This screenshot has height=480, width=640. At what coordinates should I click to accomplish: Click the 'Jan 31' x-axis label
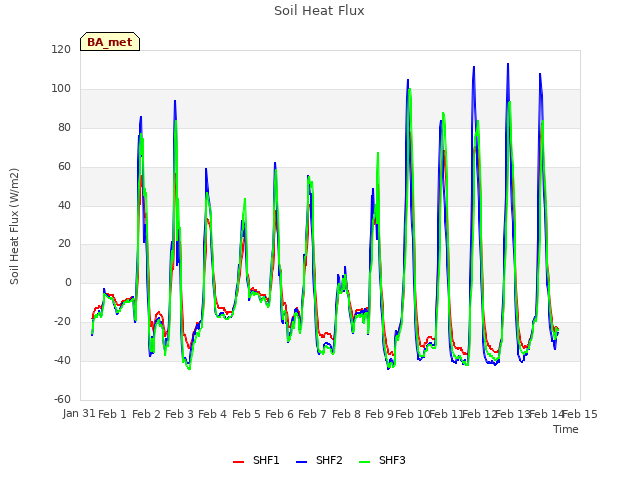point(79,414)
